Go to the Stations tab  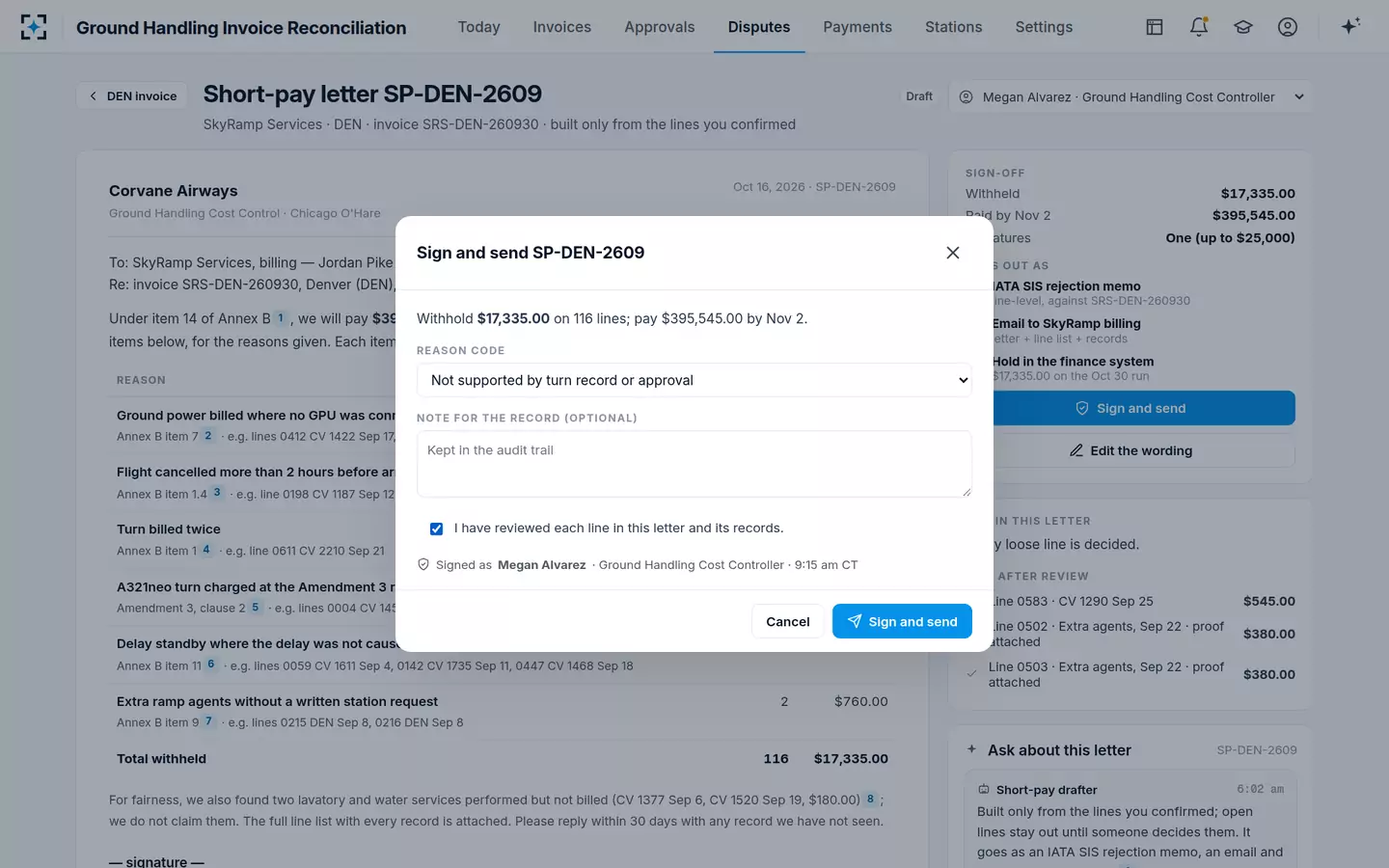pyautogui.click(x=953, y=27)
